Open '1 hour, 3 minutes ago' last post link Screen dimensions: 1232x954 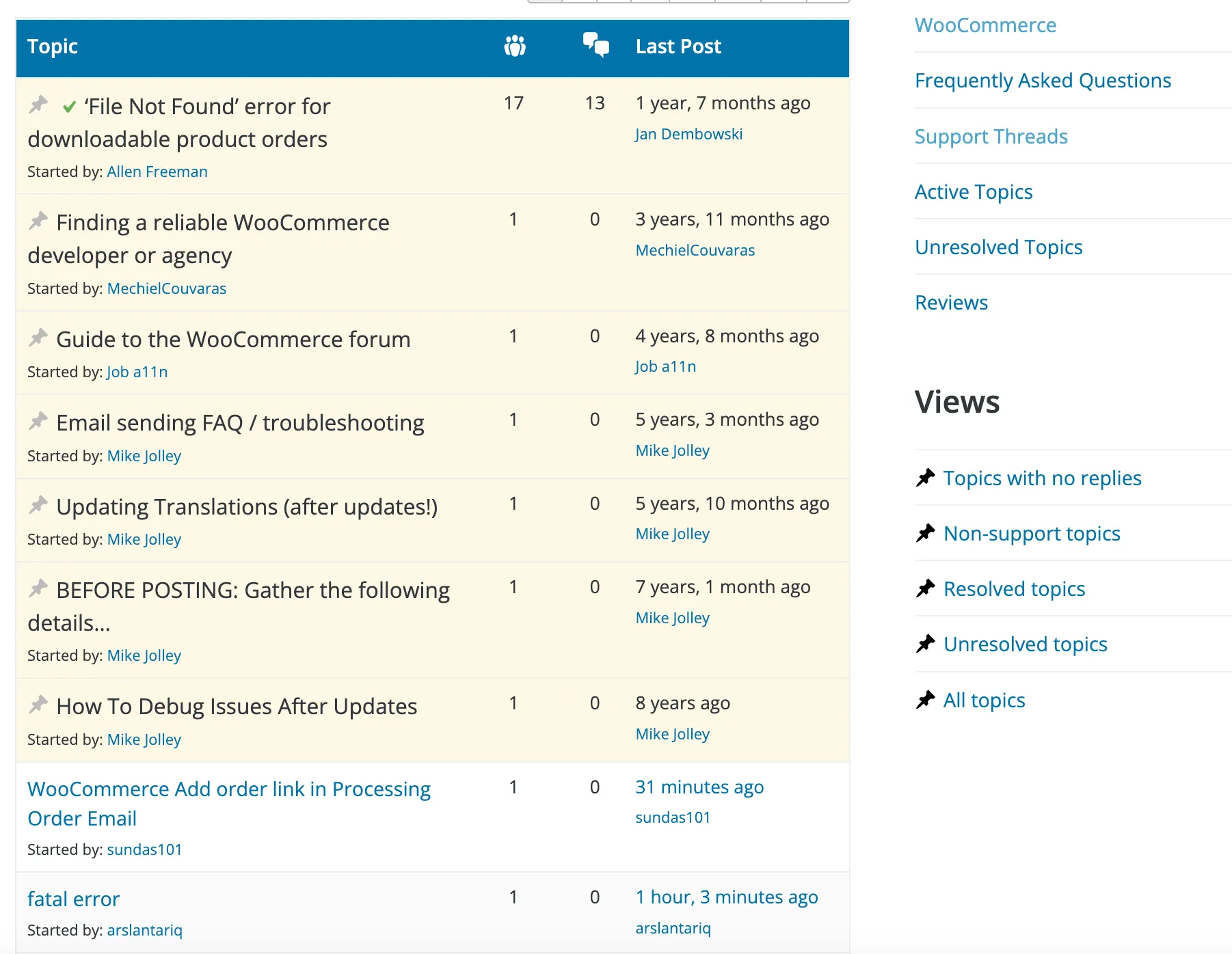tap(727, 897)
